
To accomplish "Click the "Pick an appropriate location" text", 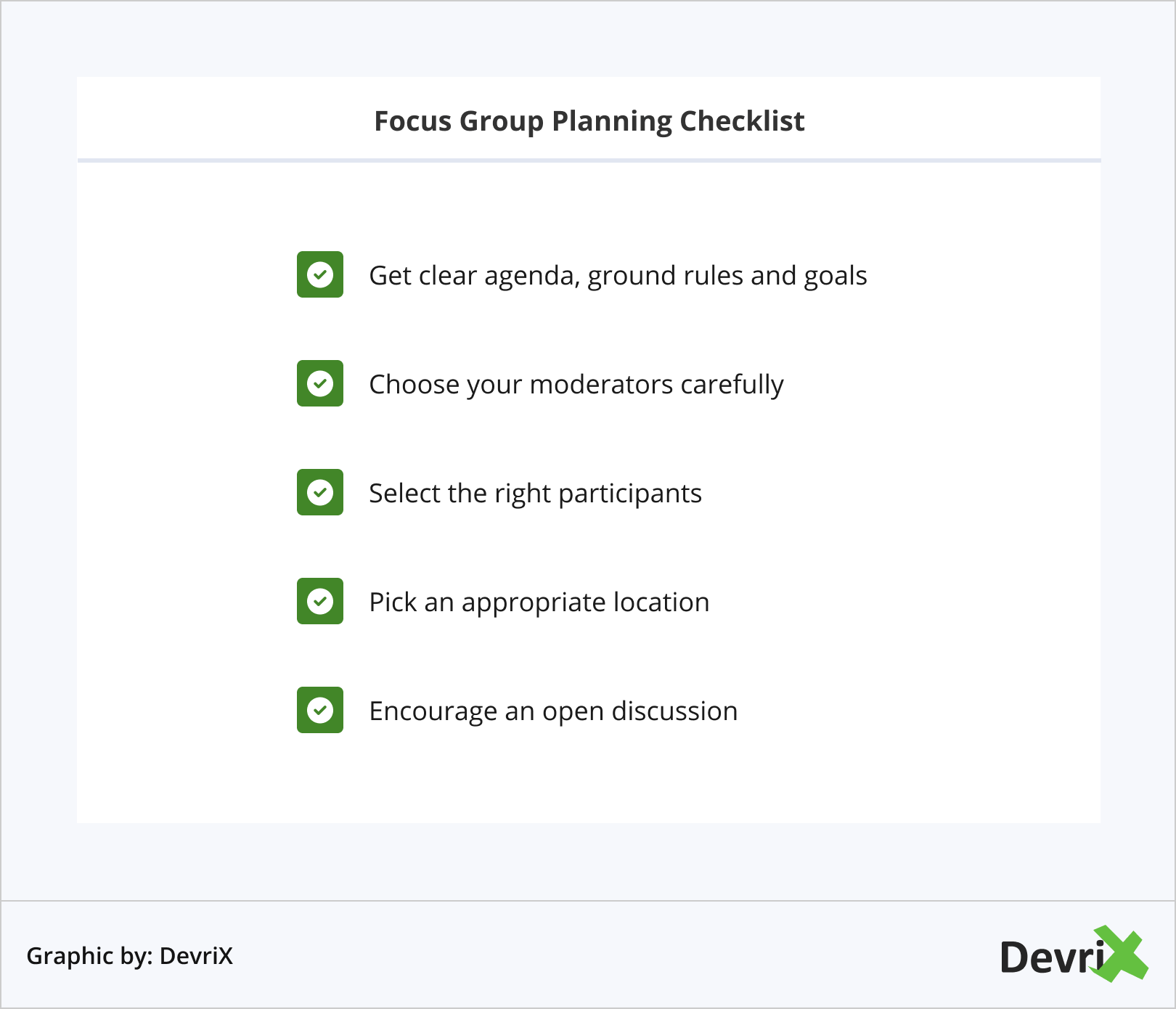I will click(539, 602).
